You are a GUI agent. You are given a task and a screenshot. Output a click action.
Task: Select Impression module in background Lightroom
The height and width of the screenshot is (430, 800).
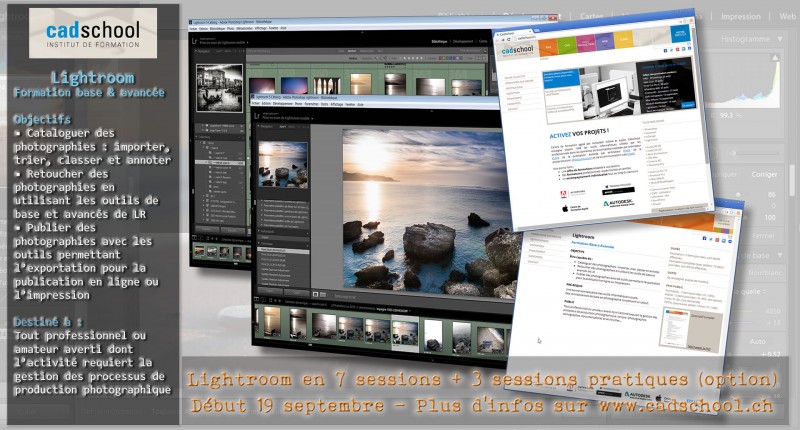point(740,16)
